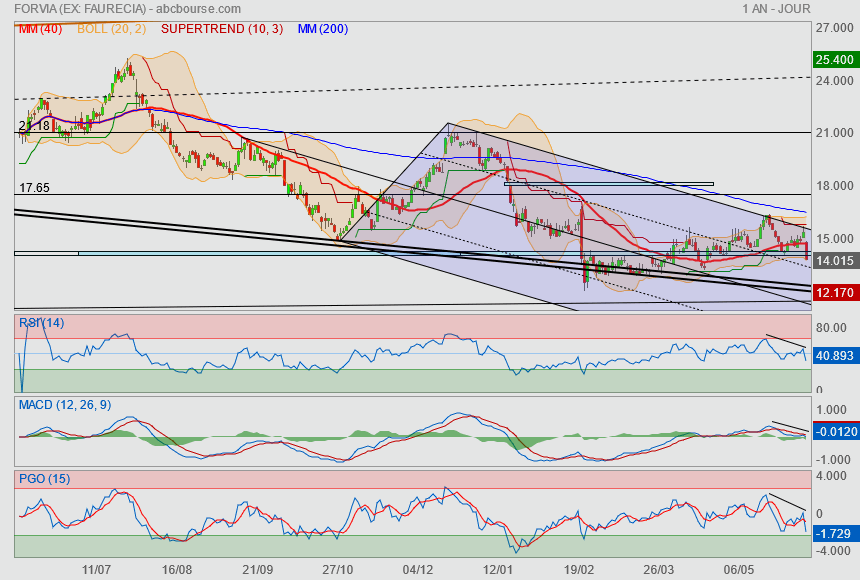This screenshot has width=860, height=580.
Task: Click the 0 label on the PGO axis
Action: point(819,514)
